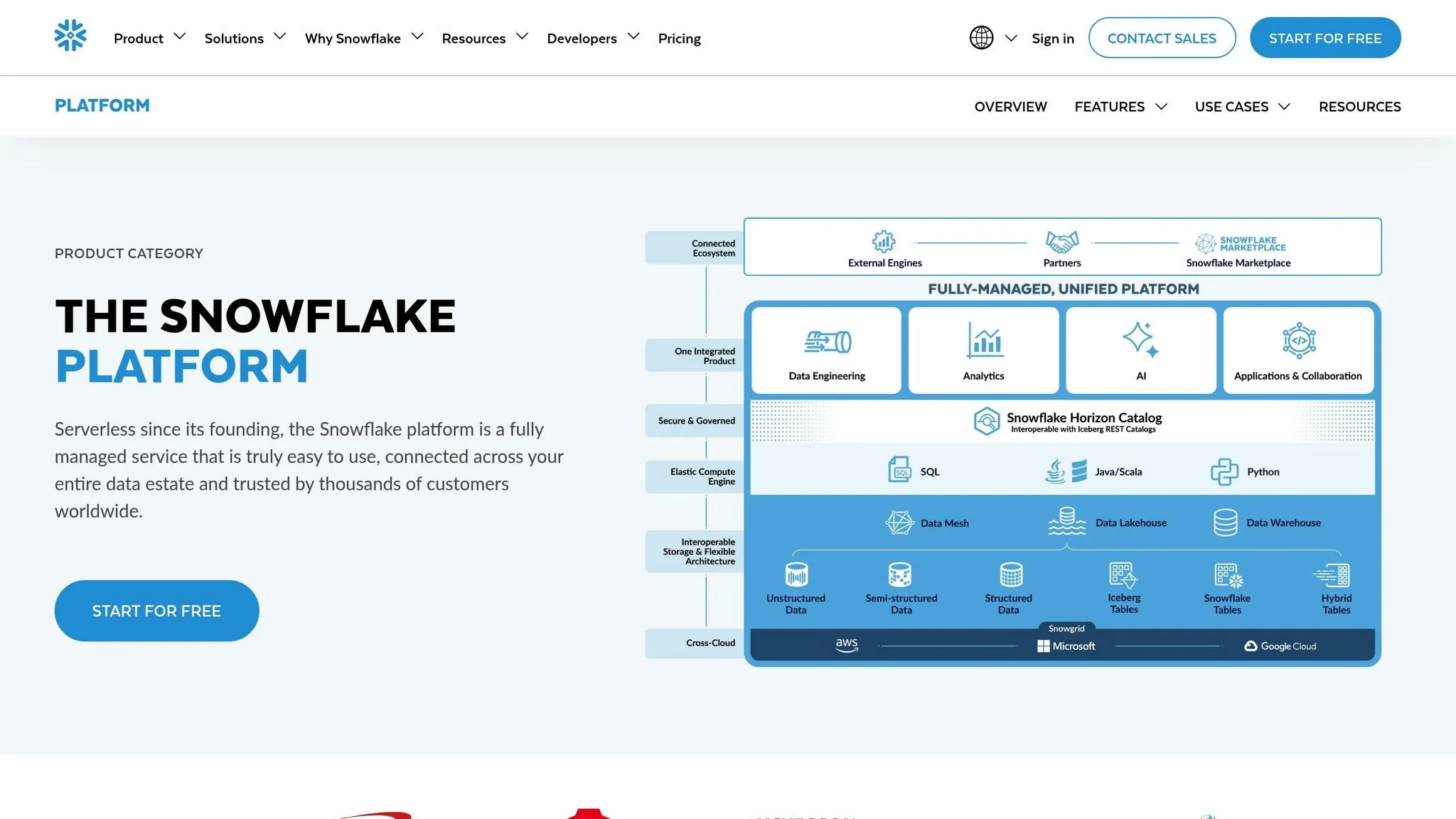Viewport: 1456px width, 819px height.
Task: Click the Connected Ecosystem label
Action: (695, 248)
